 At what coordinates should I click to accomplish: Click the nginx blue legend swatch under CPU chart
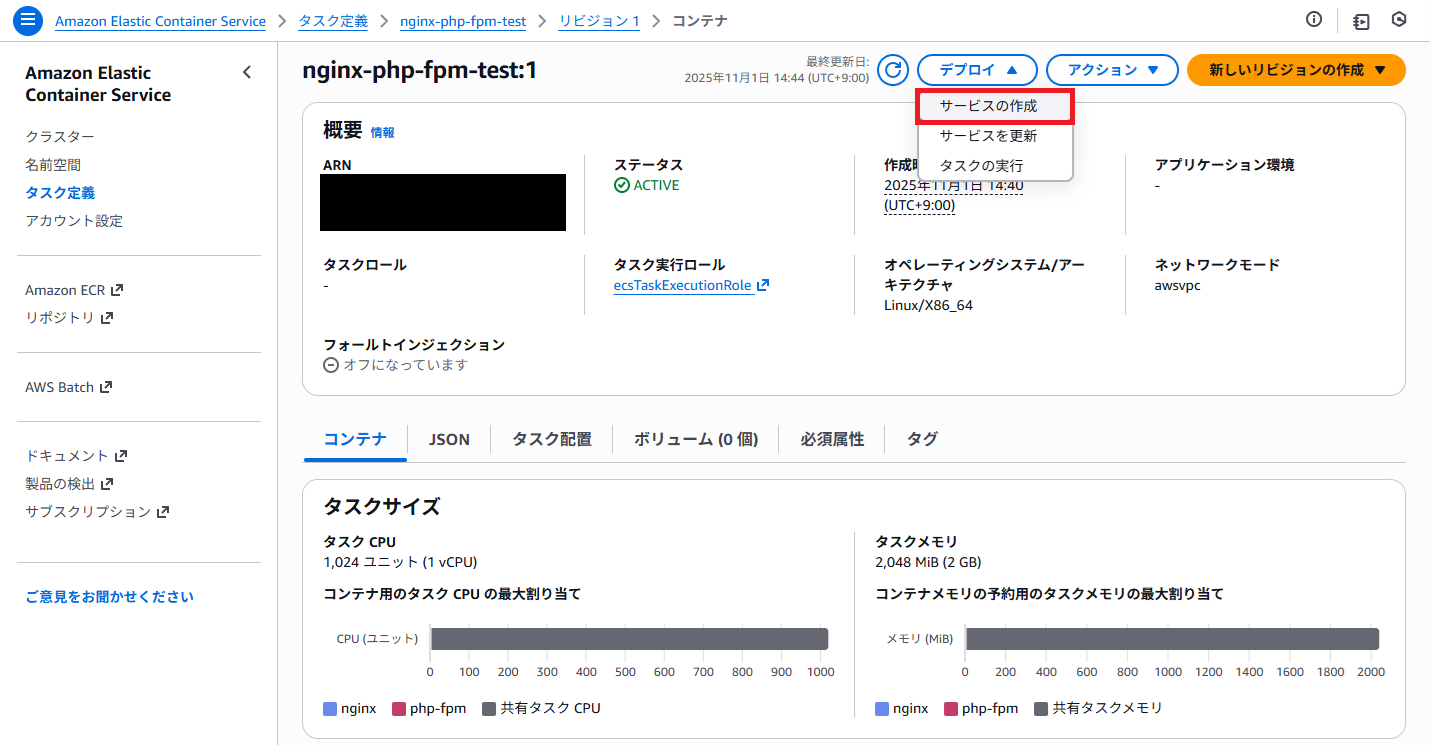(331, 709)
